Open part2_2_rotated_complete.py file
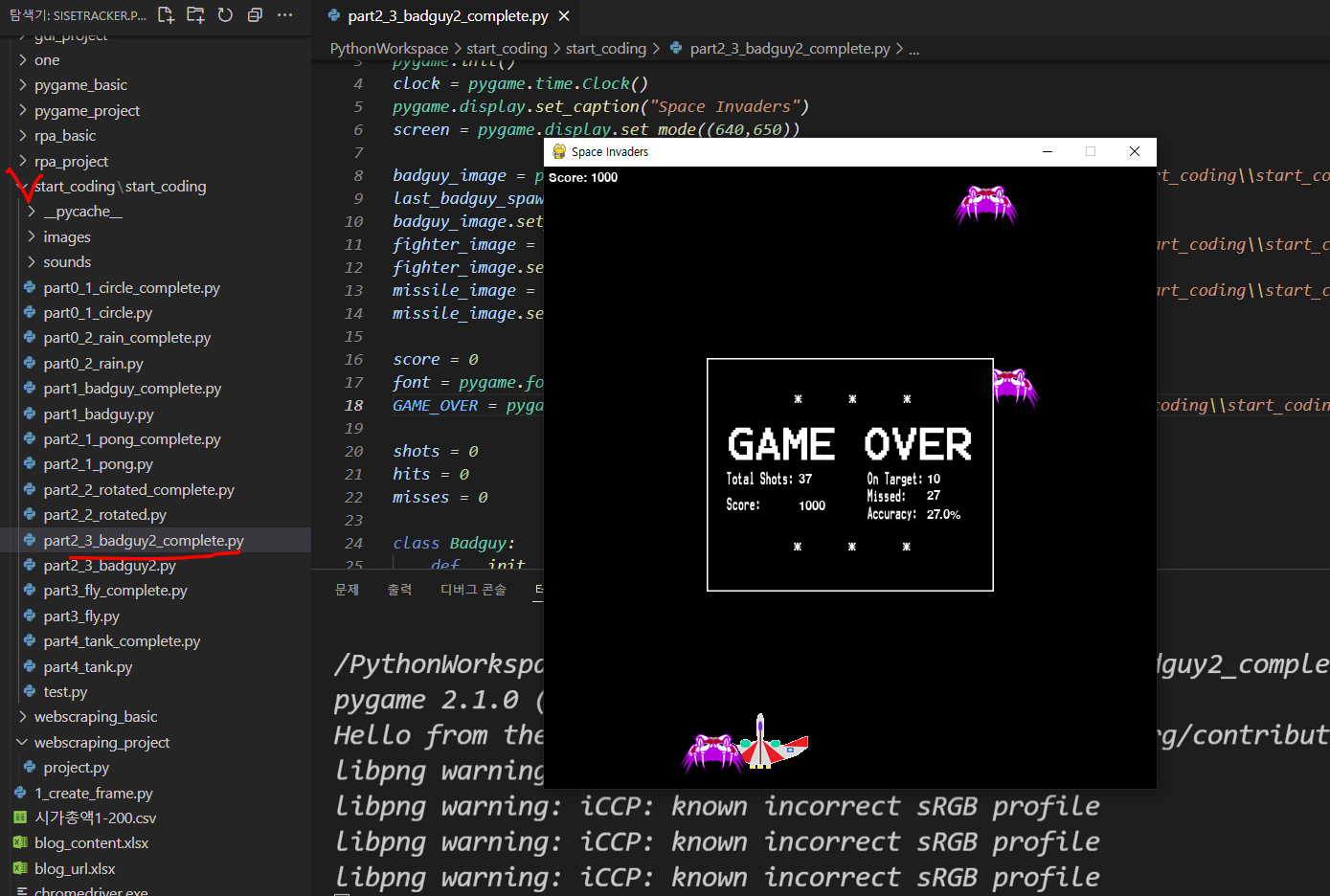This screenshot has width=1330, height=896. click(139, 489)
